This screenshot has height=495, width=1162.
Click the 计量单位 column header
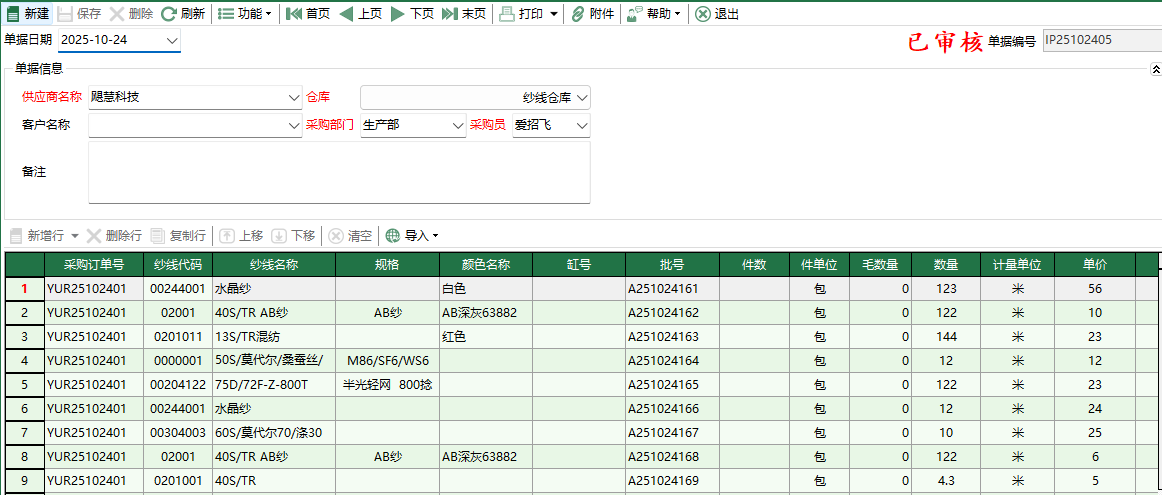(1017, 265)
